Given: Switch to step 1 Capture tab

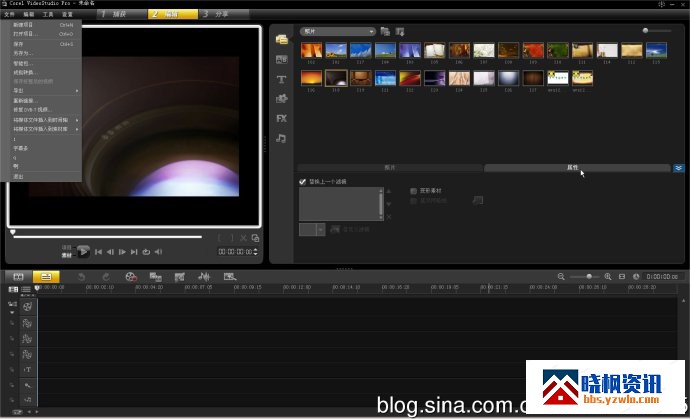Looking at the screenshot, I should pyautogui.click(x=115, y=14).
